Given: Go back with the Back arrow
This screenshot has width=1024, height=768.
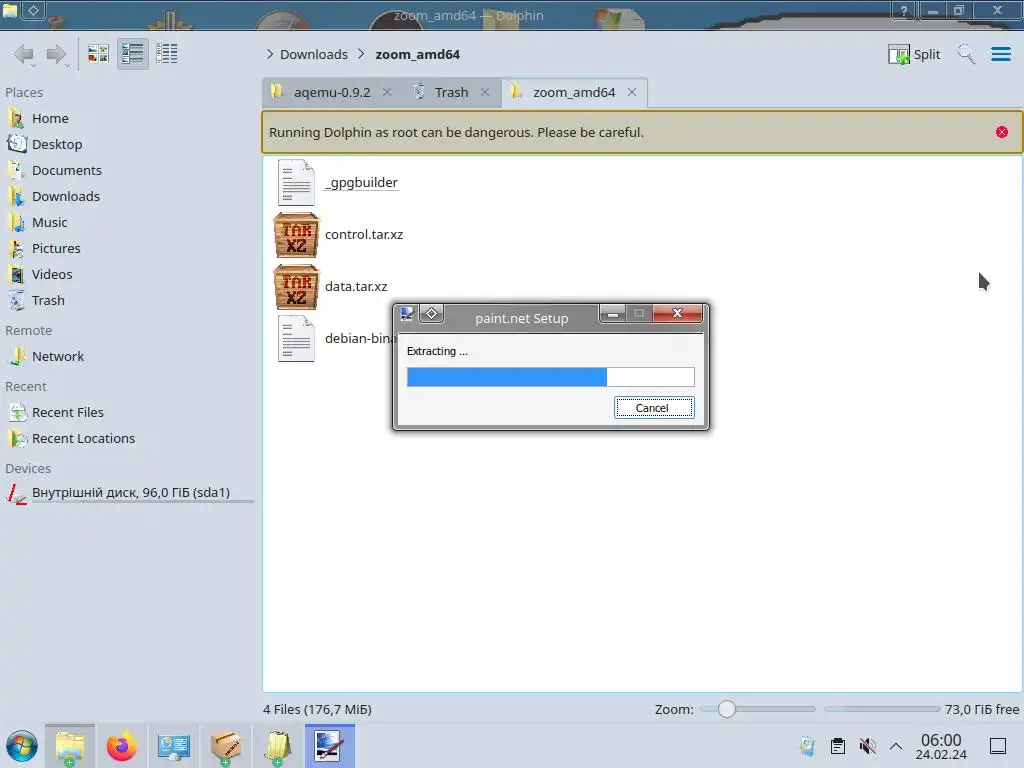Looking at the screenshot, I should [x=24, y=54].
